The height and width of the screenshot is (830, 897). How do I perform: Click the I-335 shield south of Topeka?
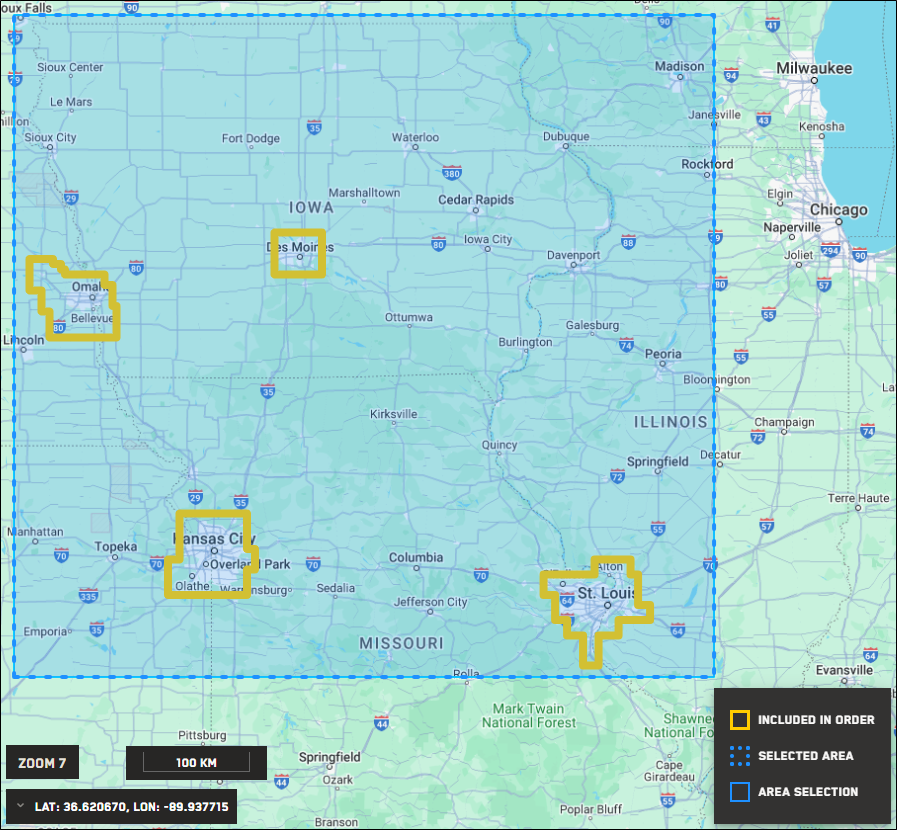88,595
